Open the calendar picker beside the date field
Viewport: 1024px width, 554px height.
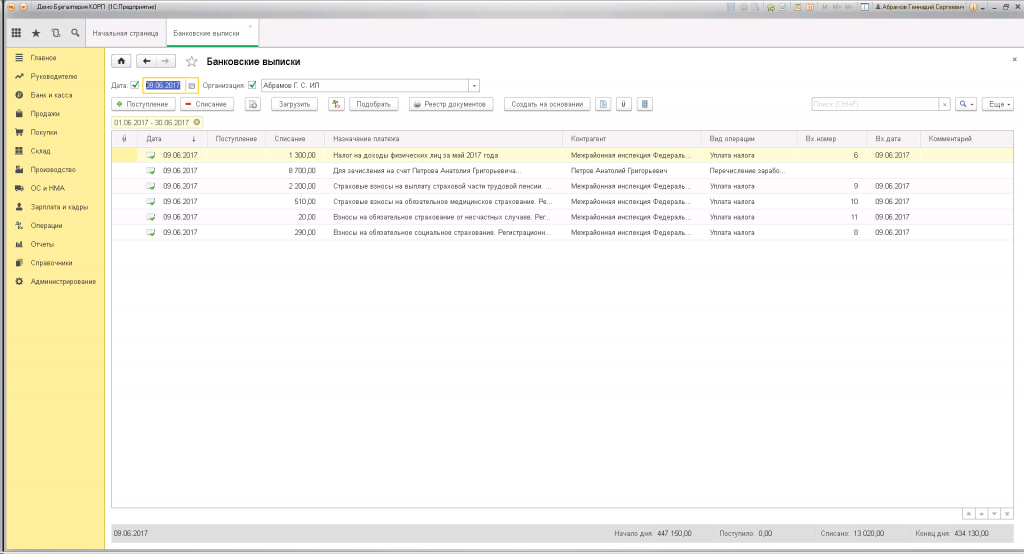(x=191, y=86)
